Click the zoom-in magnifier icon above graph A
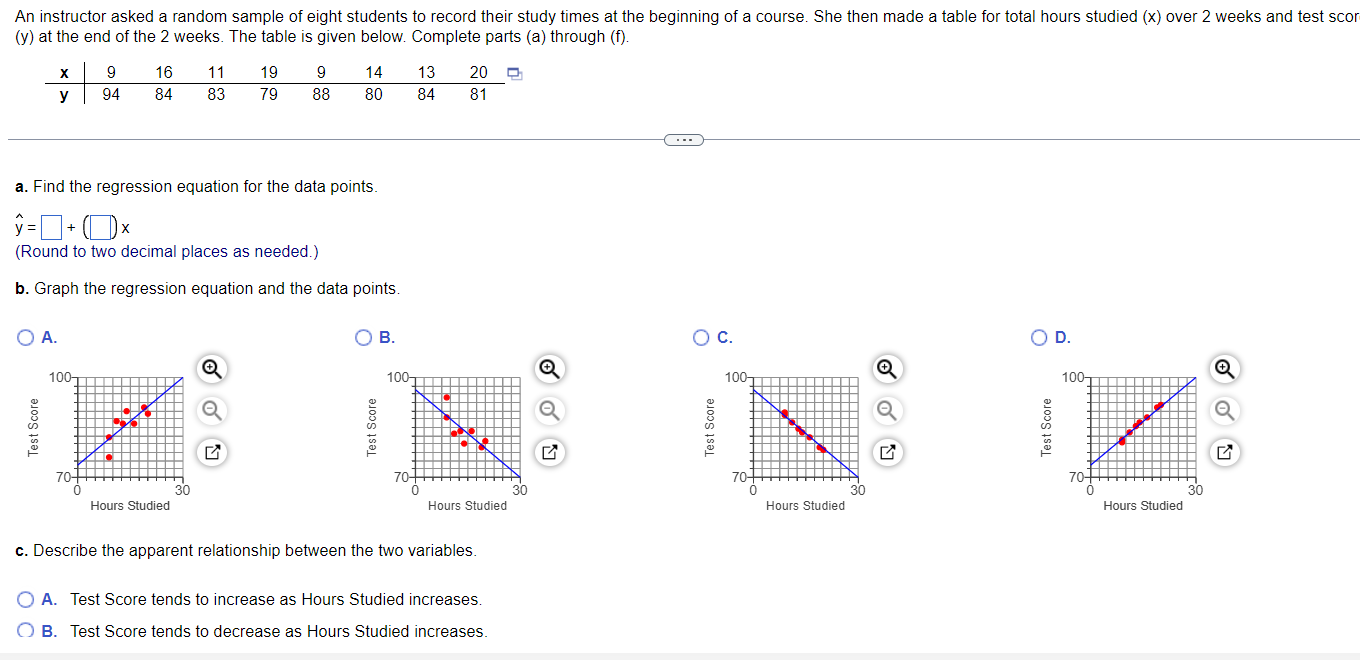 pyautogui.click(x=210, y=368)
